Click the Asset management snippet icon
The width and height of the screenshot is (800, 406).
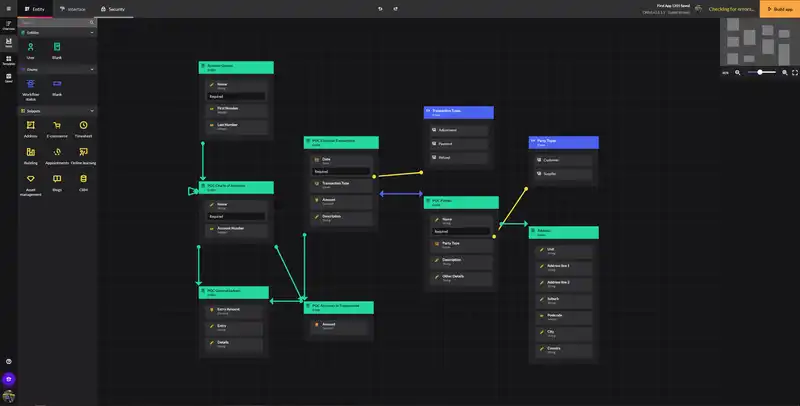coord(30,179)
